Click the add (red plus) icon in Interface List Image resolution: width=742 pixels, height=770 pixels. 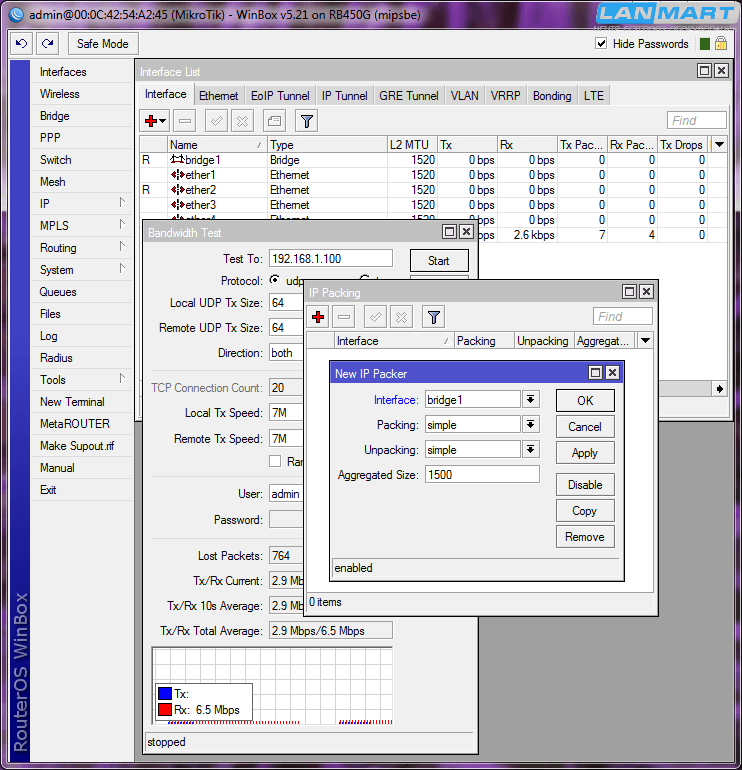coord(155,121)
